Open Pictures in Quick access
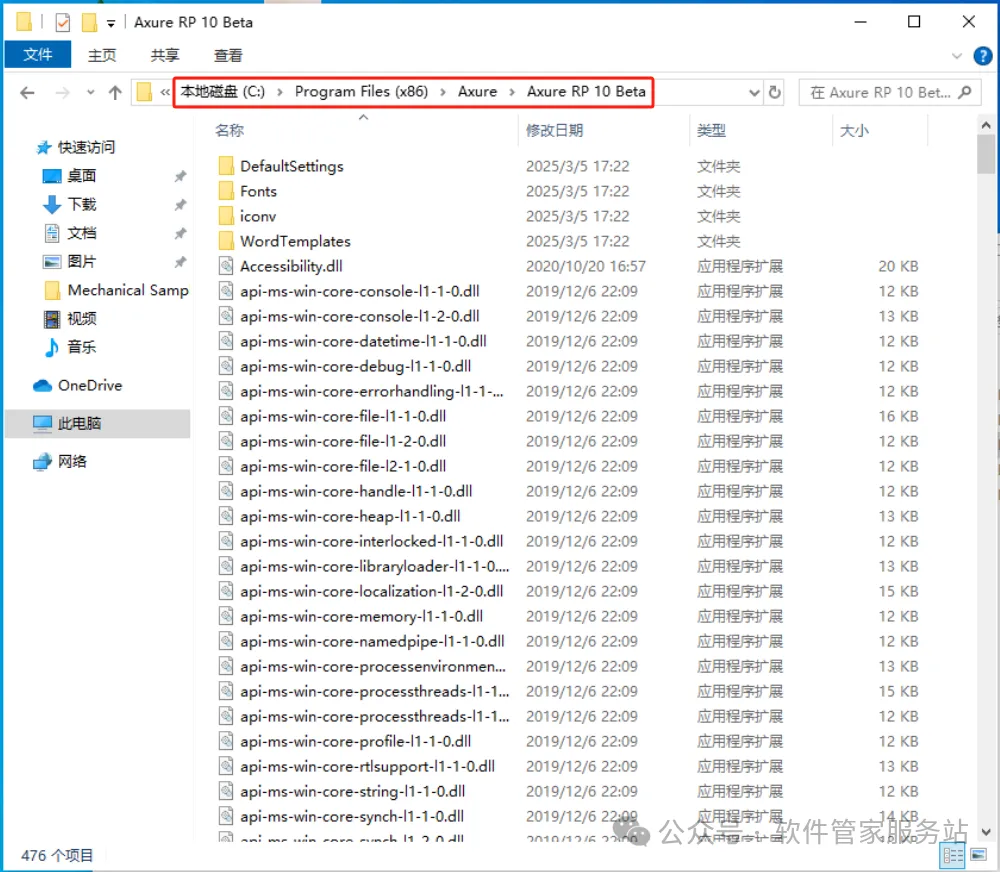Image resolution: width=1000 pixels, height=872 pixels. pos(82,262)
